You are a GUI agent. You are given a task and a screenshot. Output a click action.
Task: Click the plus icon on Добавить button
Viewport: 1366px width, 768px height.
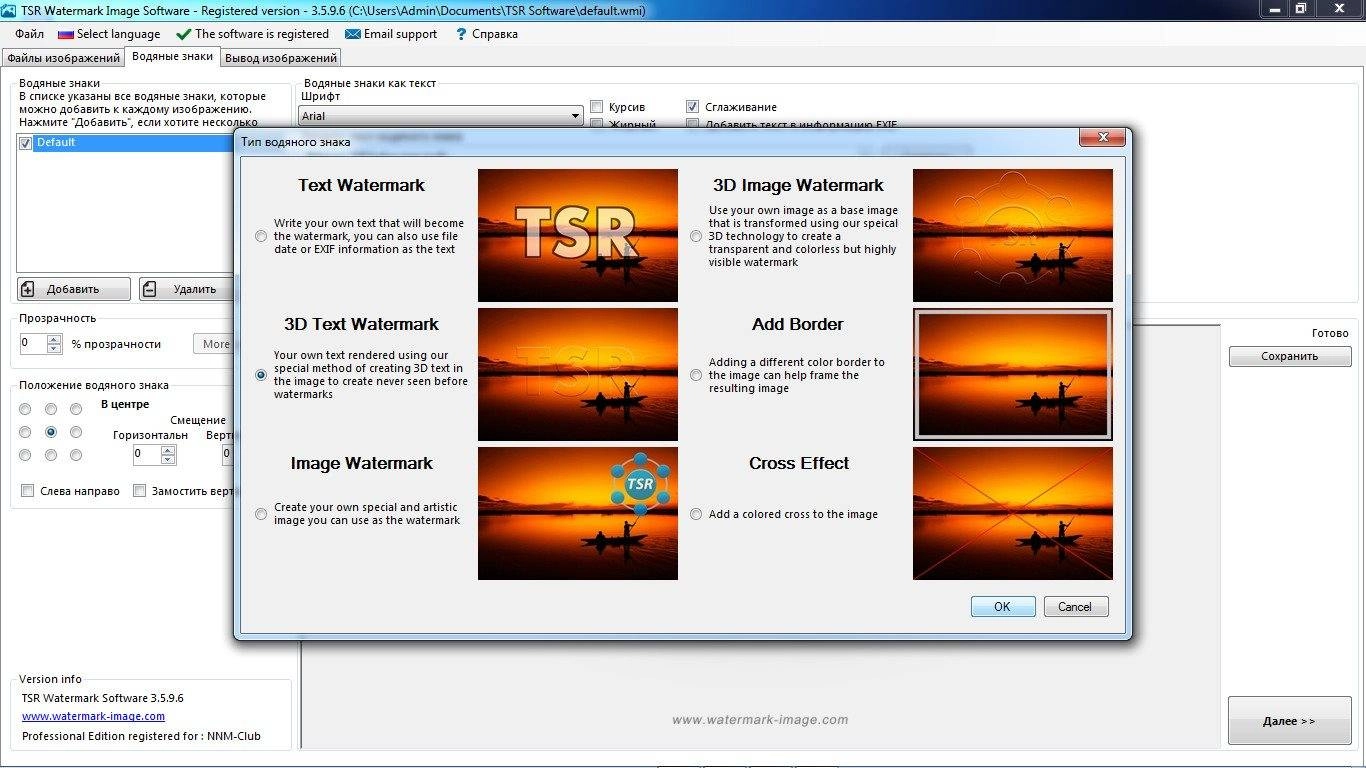(28, 289)
